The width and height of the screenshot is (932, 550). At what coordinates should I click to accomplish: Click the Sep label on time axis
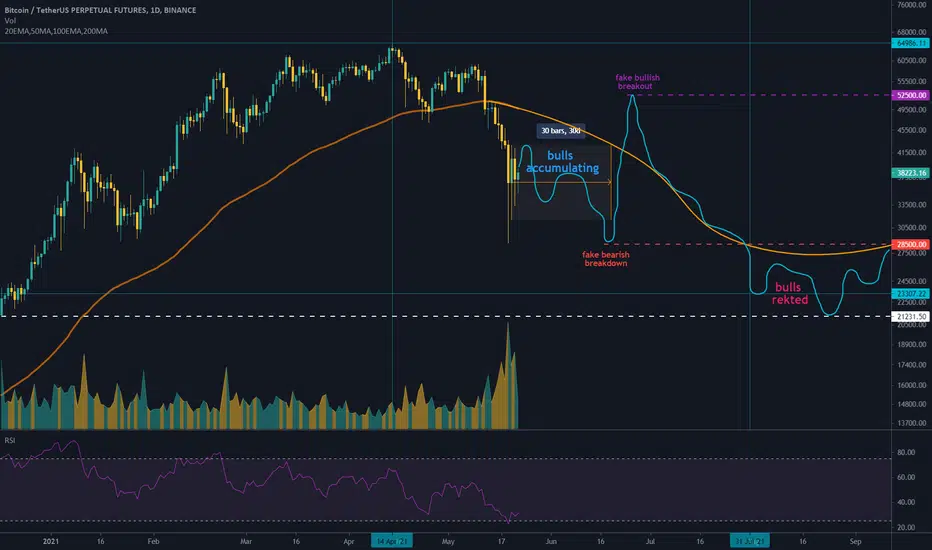855,542
